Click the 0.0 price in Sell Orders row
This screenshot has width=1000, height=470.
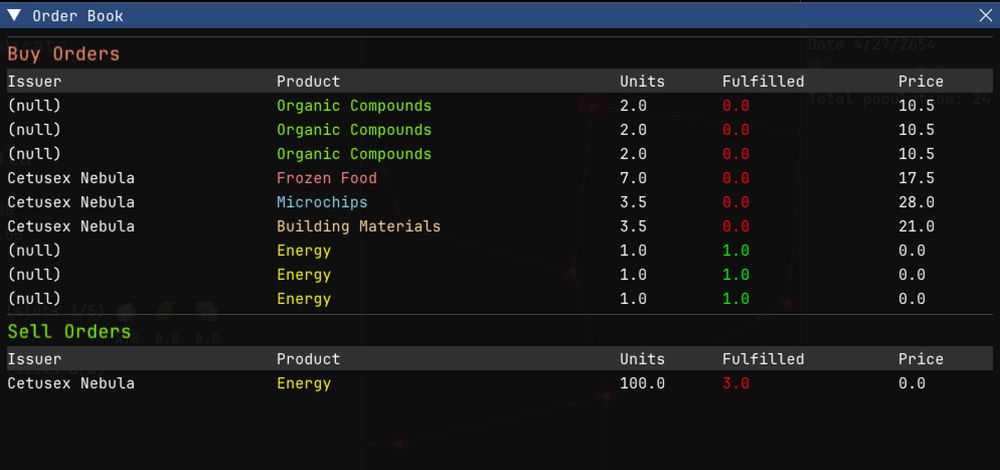[x=912, y=383]
